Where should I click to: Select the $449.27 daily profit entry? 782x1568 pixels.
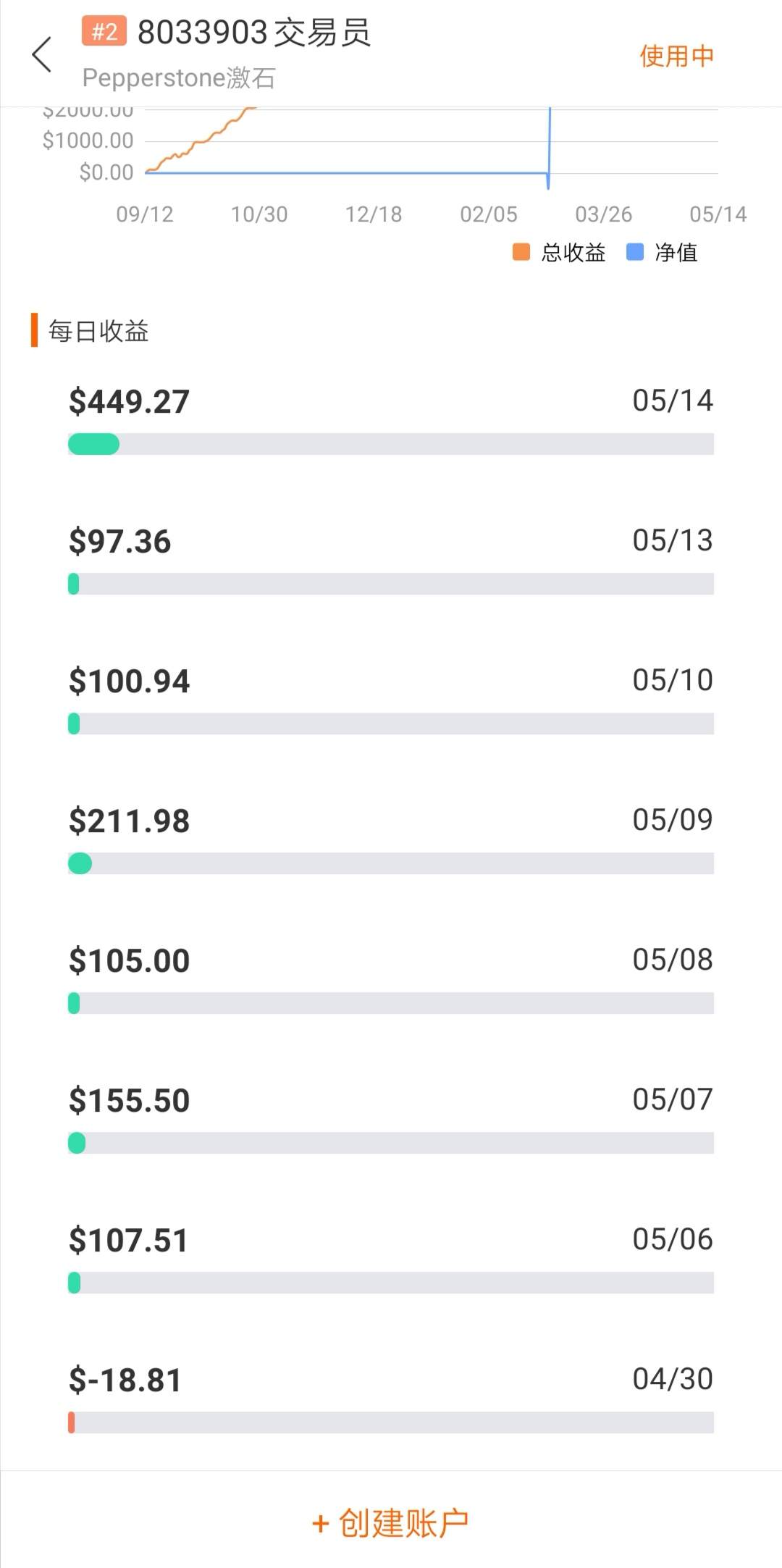click(x=129, y=402)
